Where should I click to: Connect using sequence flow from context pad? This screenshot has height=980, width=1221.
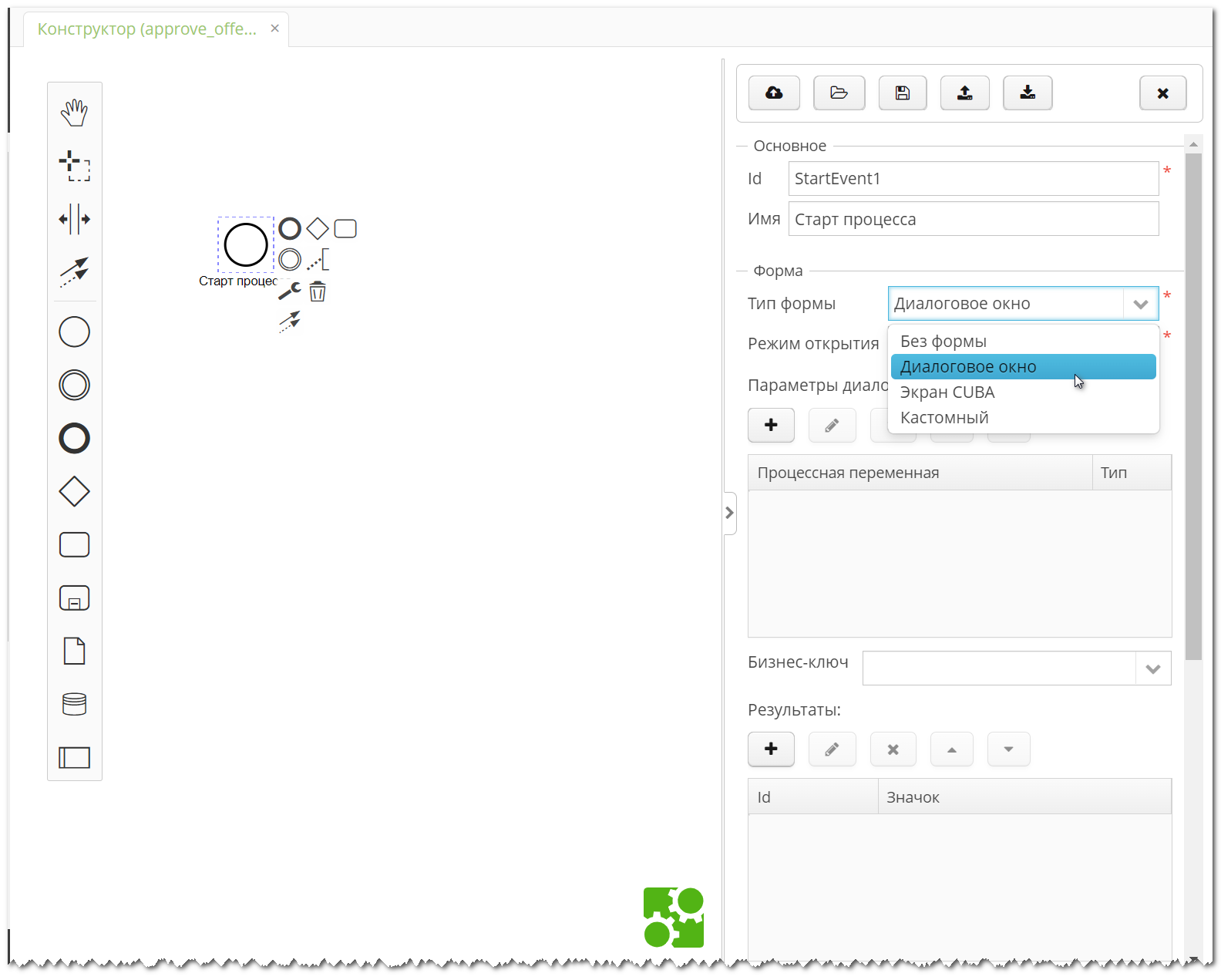290,322
